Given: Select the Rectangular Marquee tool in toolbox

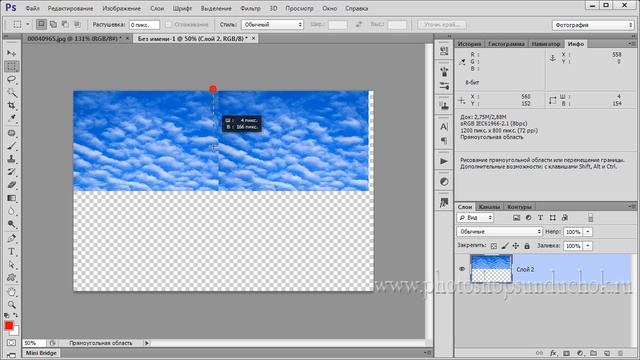Looking at the screenshot, I should 11,66.
